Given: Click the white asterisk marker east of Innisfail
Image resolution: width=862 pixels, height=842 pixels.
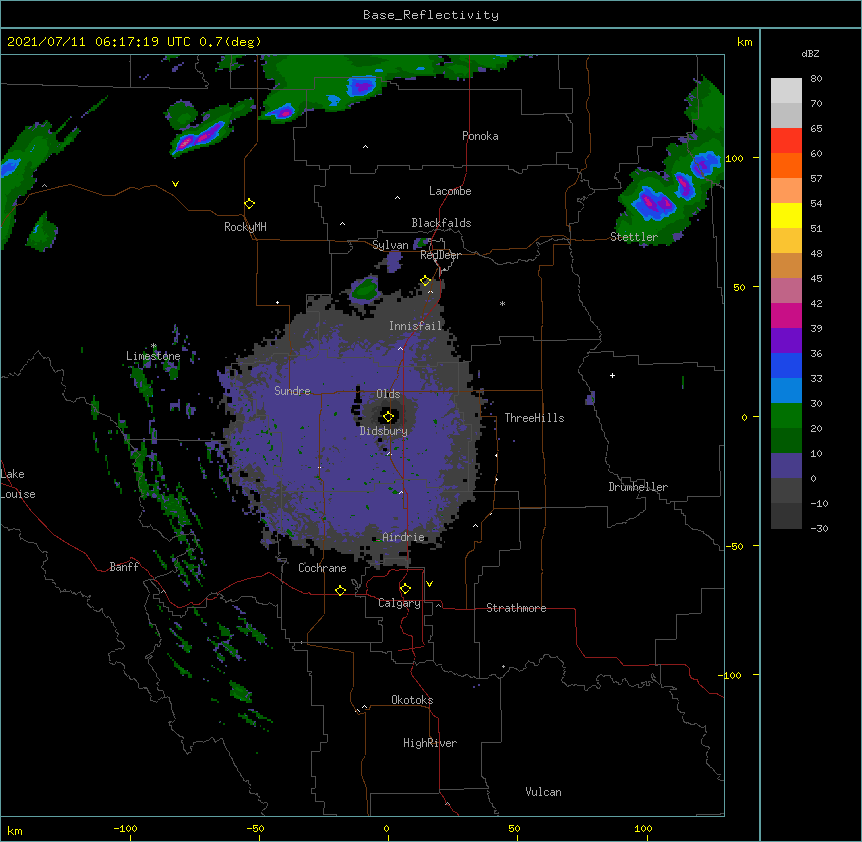Looking at the screenshot, I should point(502,303).
